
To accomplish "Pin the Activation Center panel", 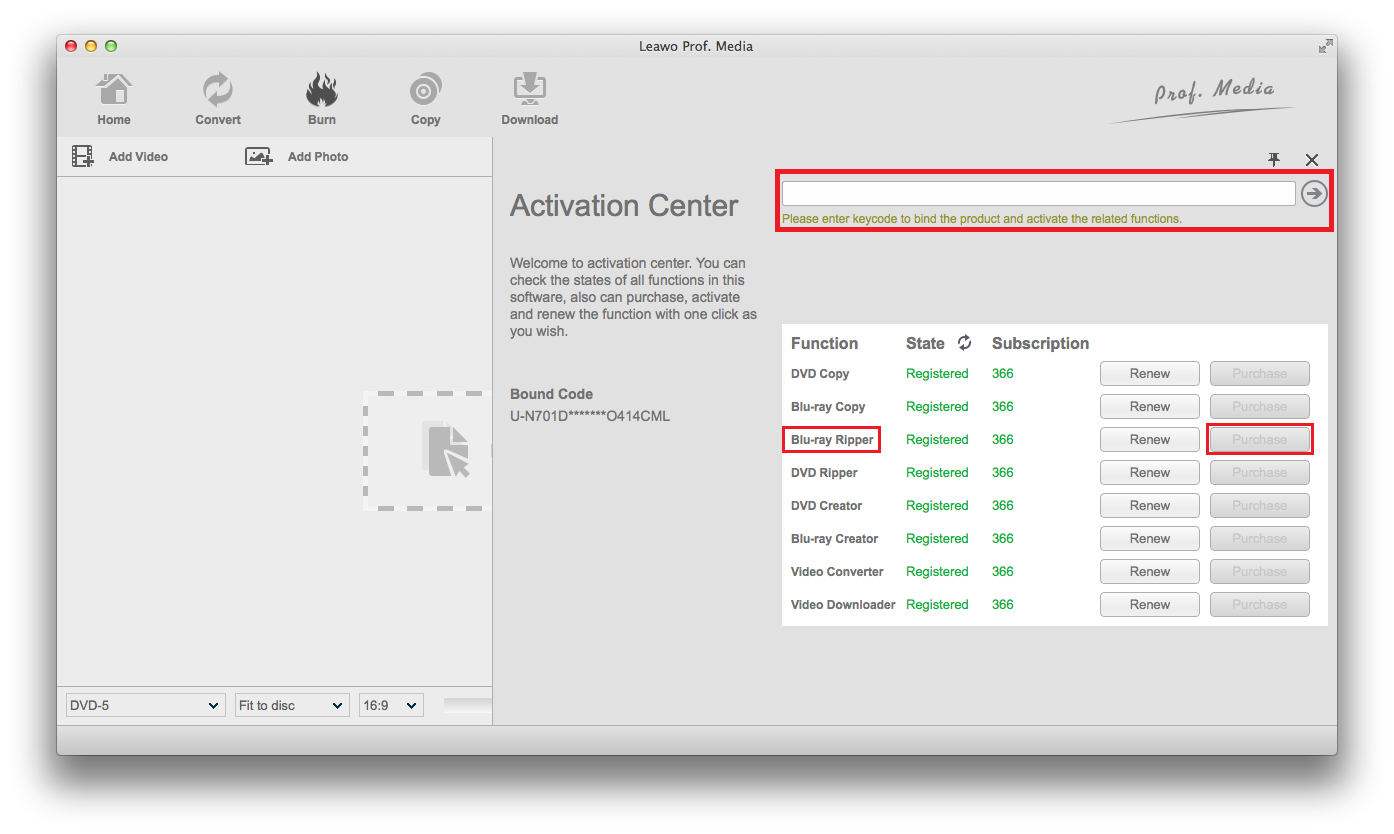I will 1274,160.
